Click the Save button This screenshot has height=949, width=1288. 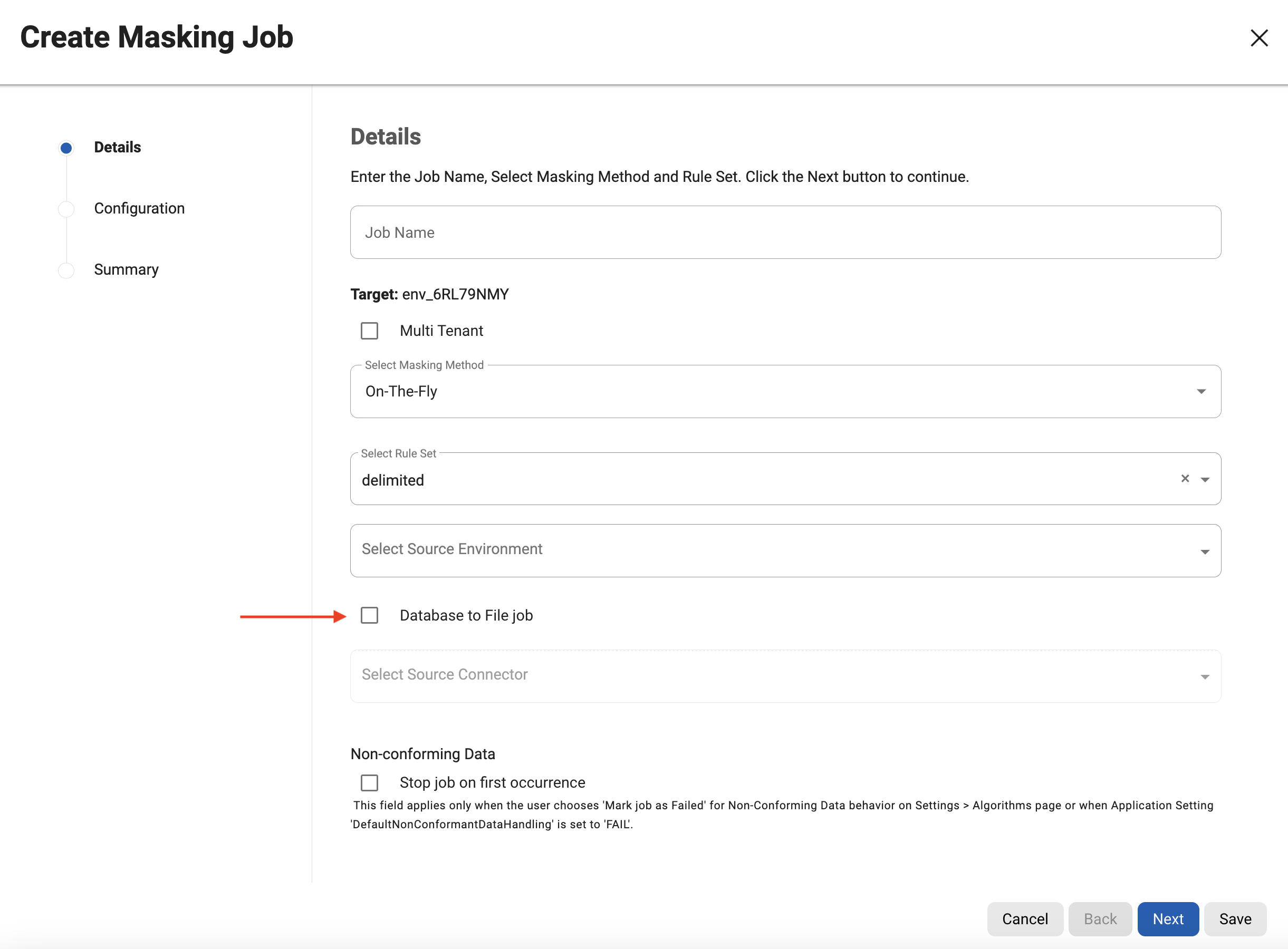point(1235,918)
